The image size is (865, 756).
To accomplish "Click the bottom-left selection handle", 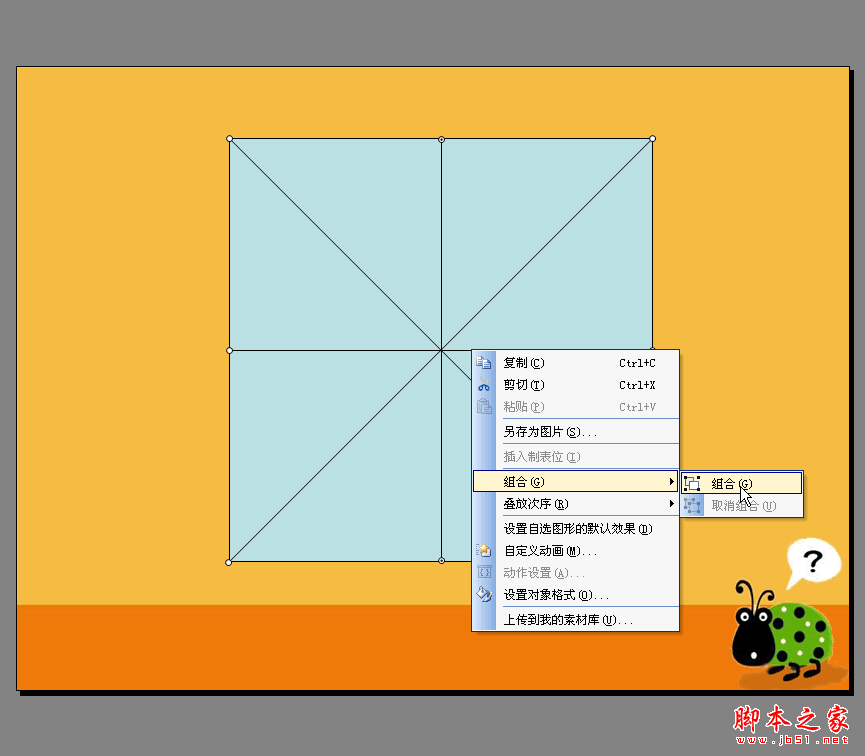I will [x=229, y=562].
